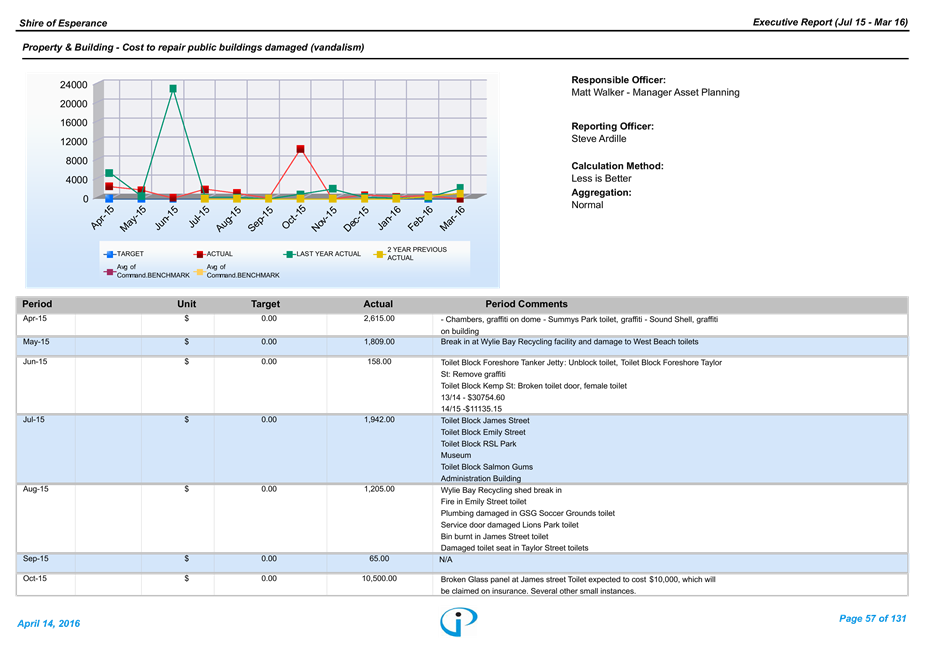The height and width of the screenshot is (657, 928).
Task: Click 'Calculation Method:' label
Action: coord(617,166)
